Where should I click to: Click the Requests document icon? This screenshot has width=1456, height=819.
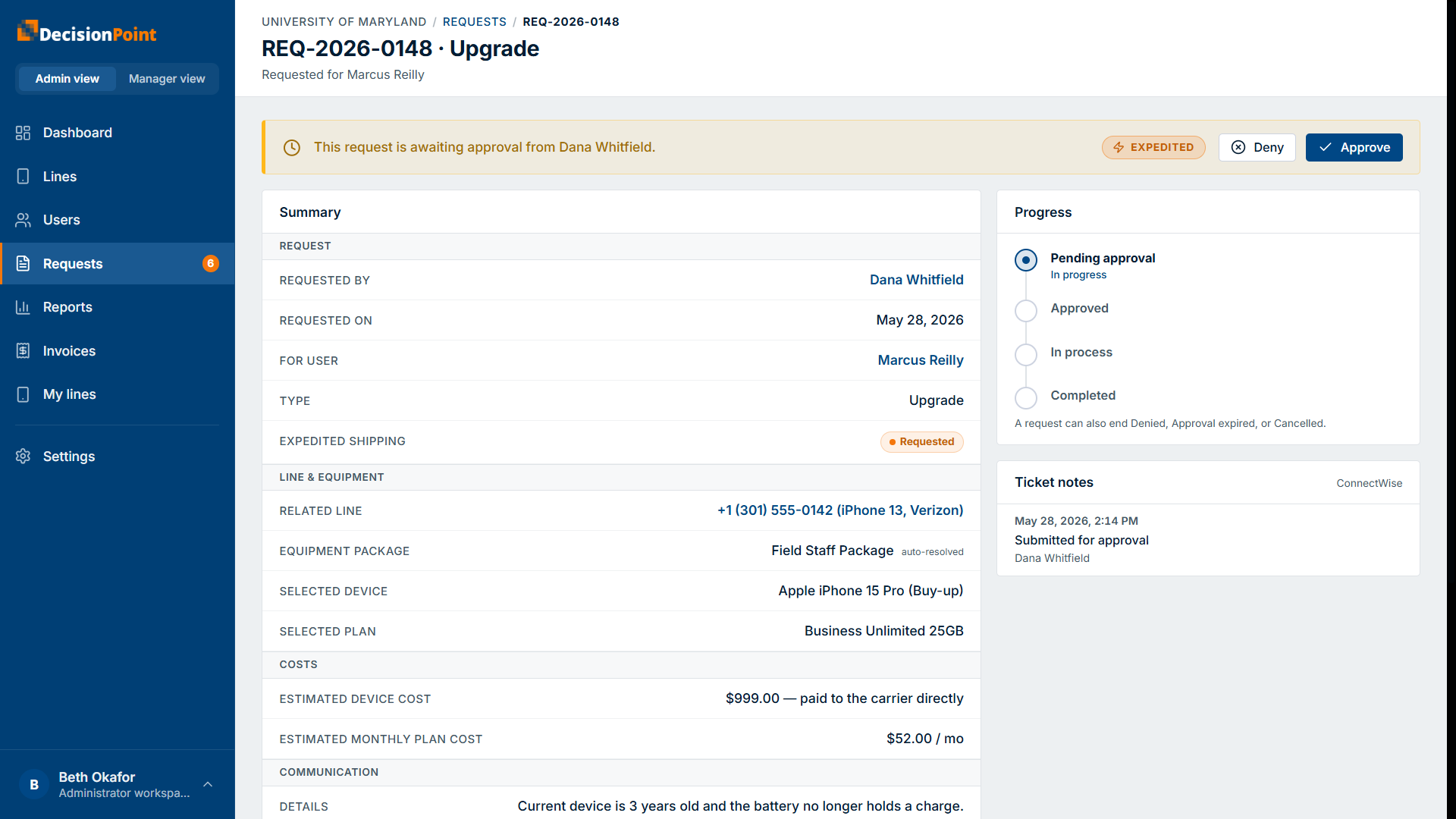point(23,264)
